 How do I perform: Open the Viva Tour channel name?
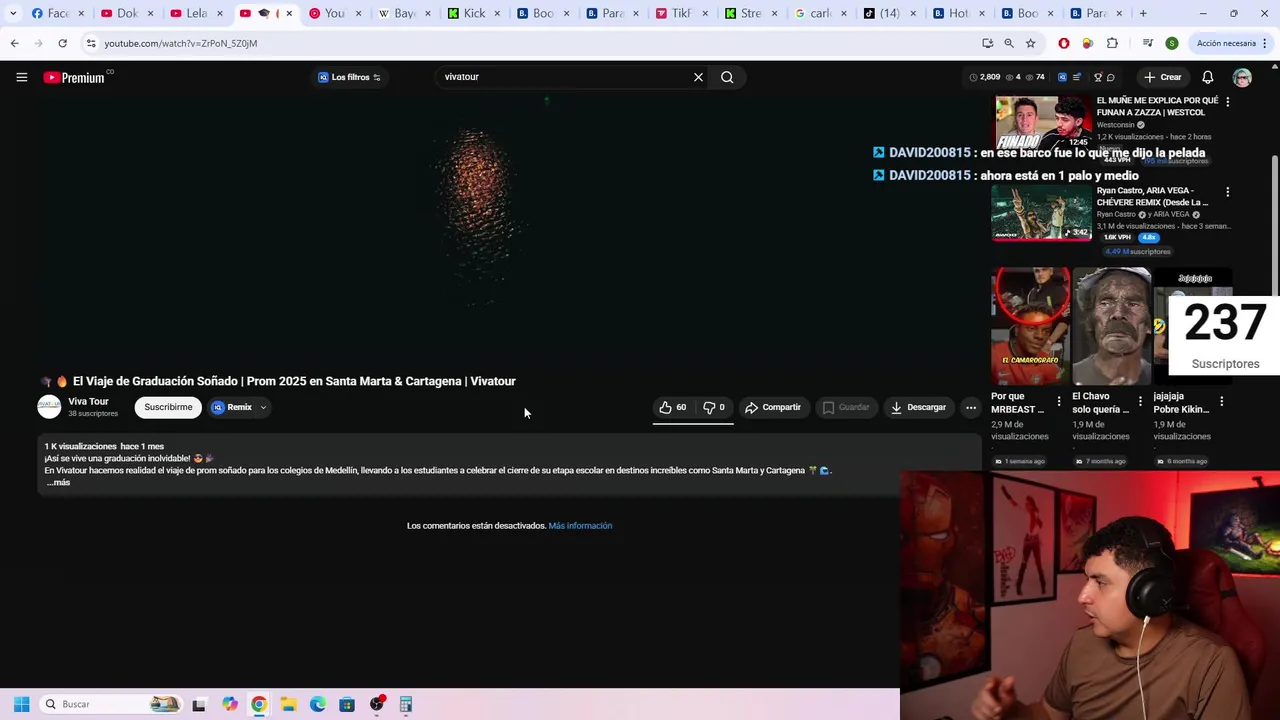point(88,402)
